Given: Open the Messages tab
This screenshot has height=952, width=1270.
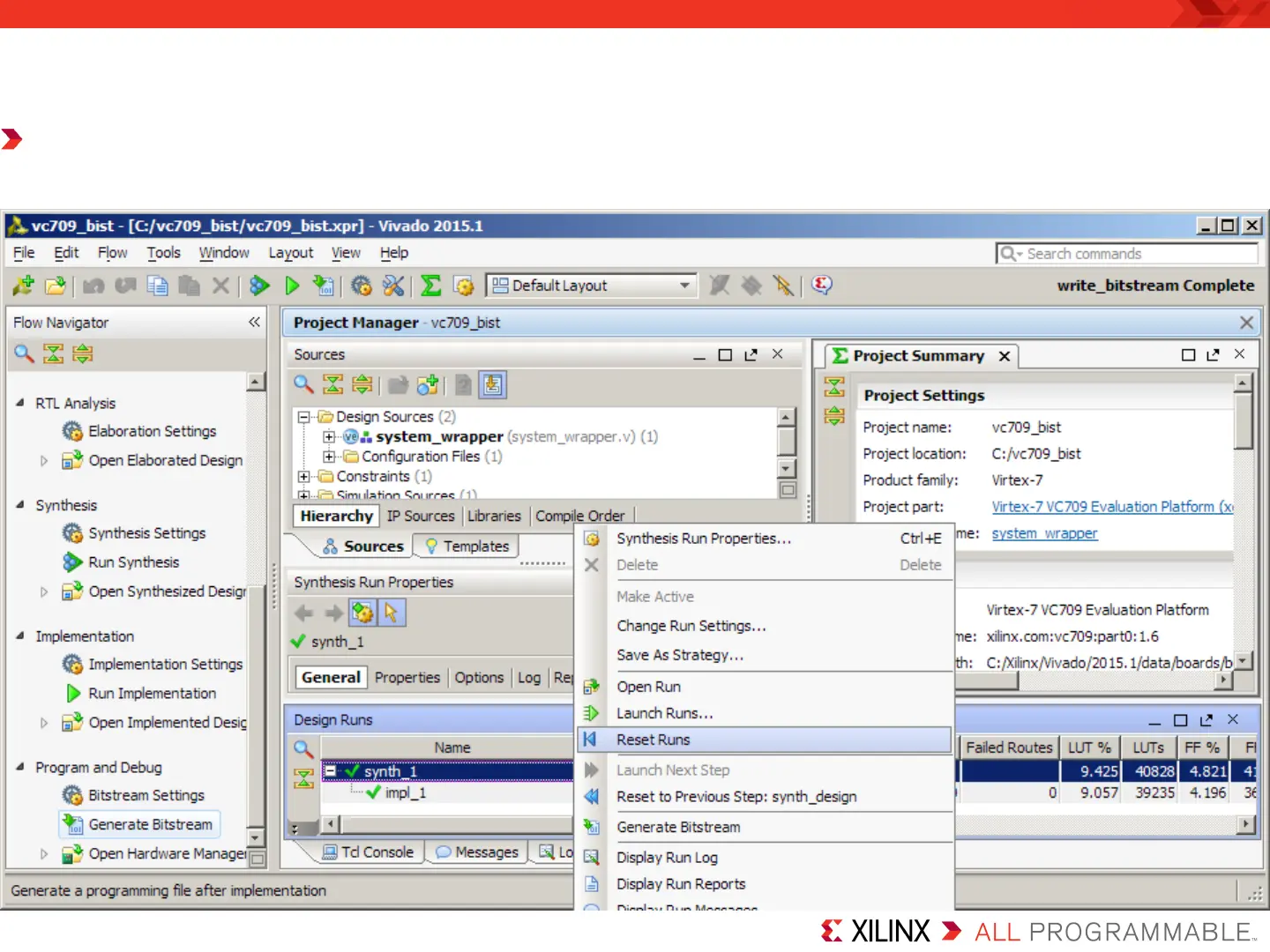Looking at the screenshot, I should coord(477,852).
